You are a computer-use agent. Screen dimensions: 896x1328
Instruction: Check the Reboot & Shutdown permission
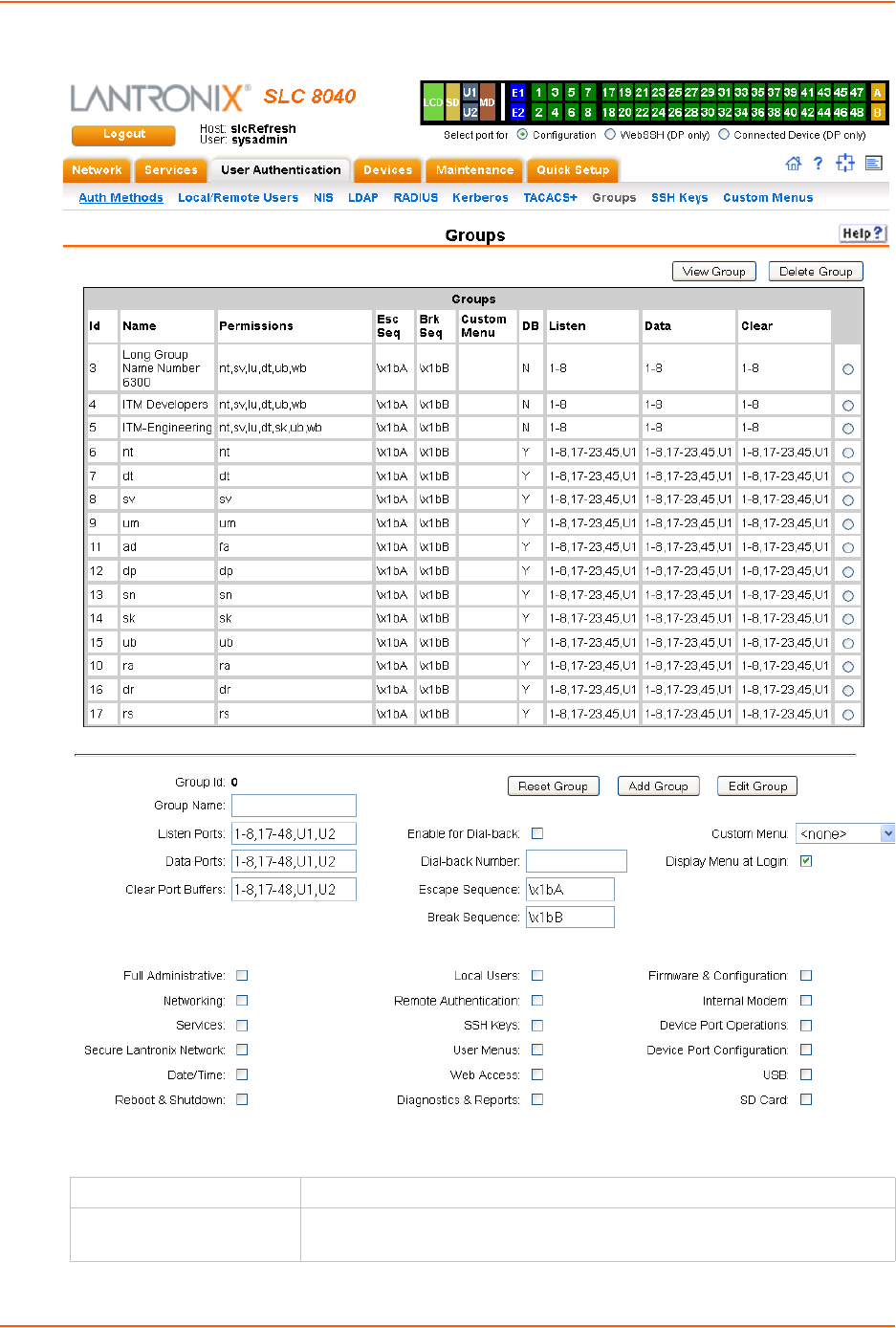242,1099
